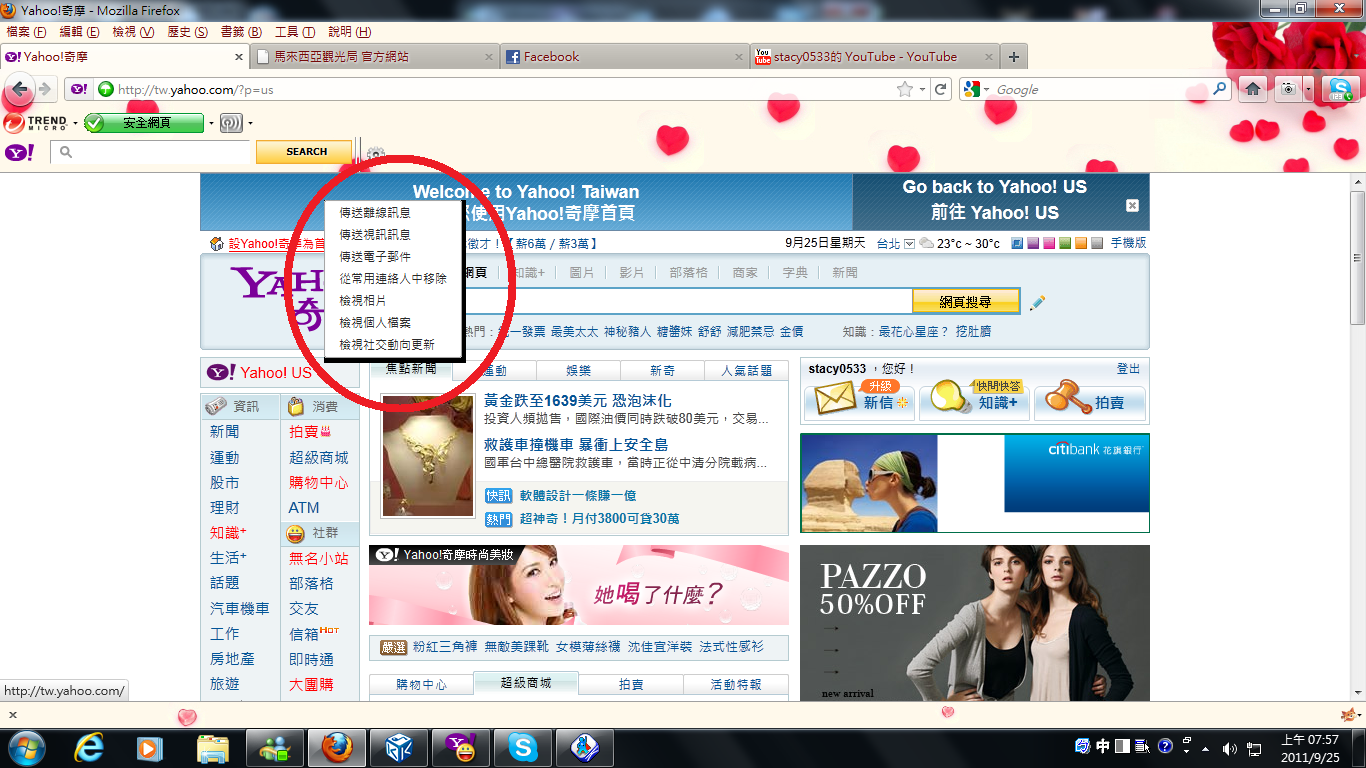
Task: Go back with the browser back arrow
Action: pos(19,90)
